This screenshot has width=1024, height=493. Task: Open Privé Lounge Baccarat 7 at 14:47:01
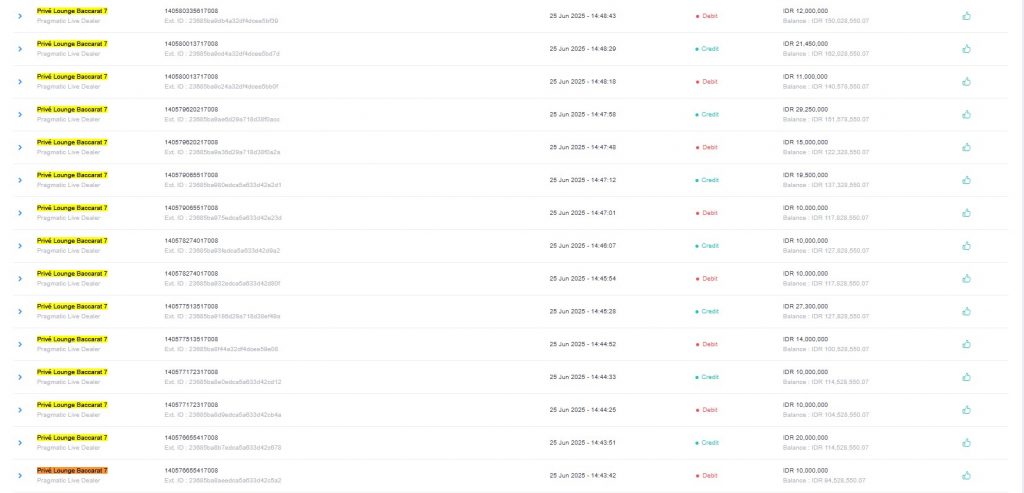pyautogui.click(x=72, y=208)
